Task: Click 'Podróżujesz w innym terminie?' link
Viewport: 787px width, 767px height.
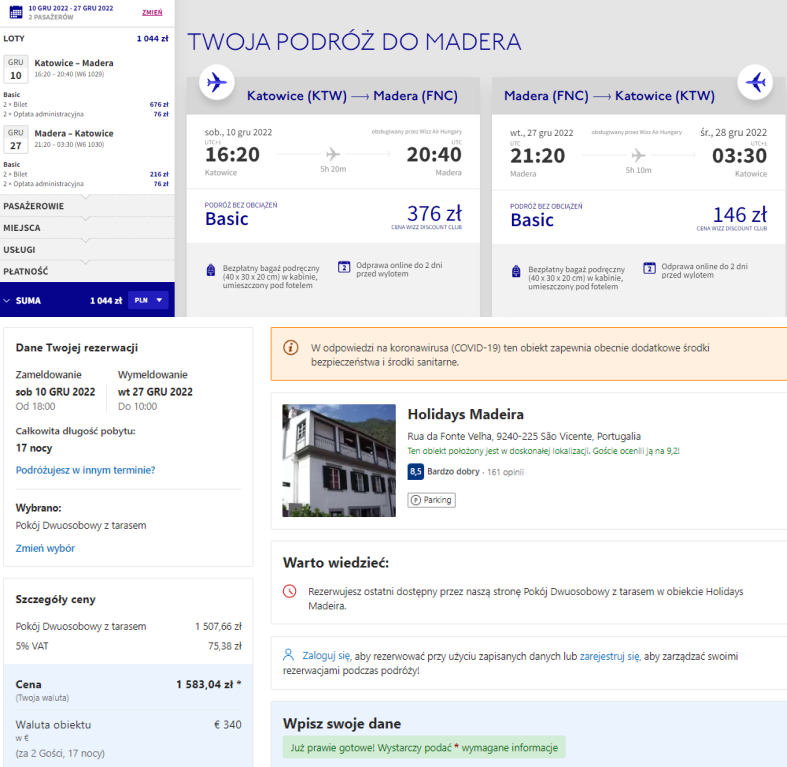Action: pyautogui.click(x=85, y=470)
